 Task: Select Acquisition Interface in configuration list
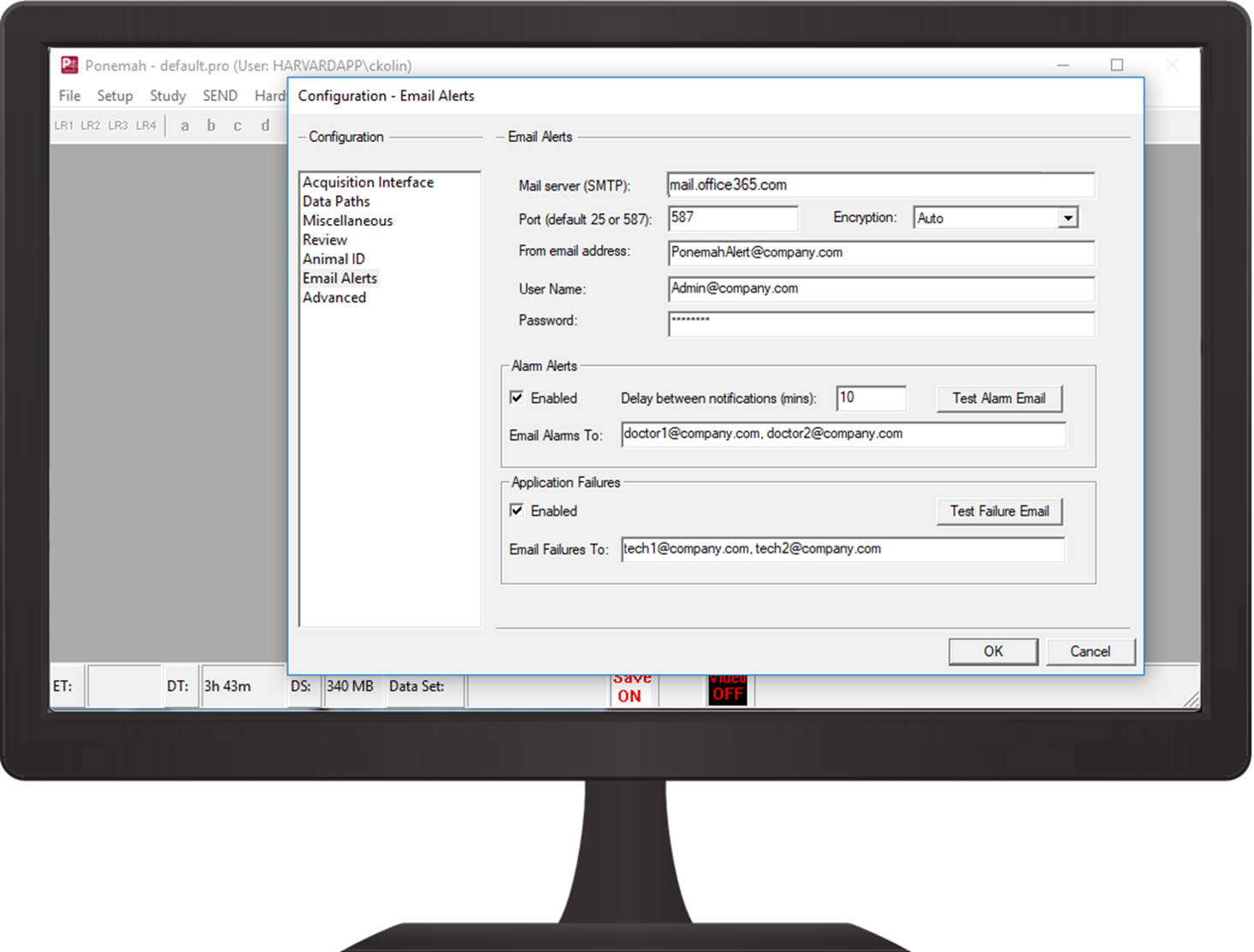368,182
